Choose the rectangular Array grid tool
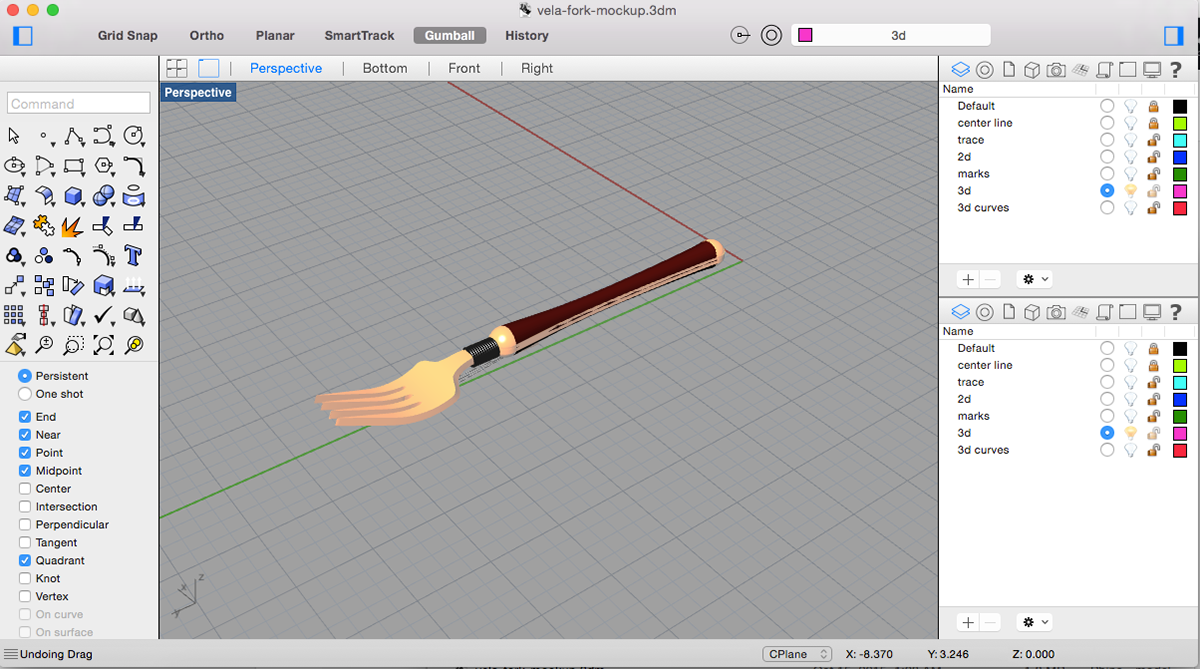 pyautogui.click(x=14, y=315)
